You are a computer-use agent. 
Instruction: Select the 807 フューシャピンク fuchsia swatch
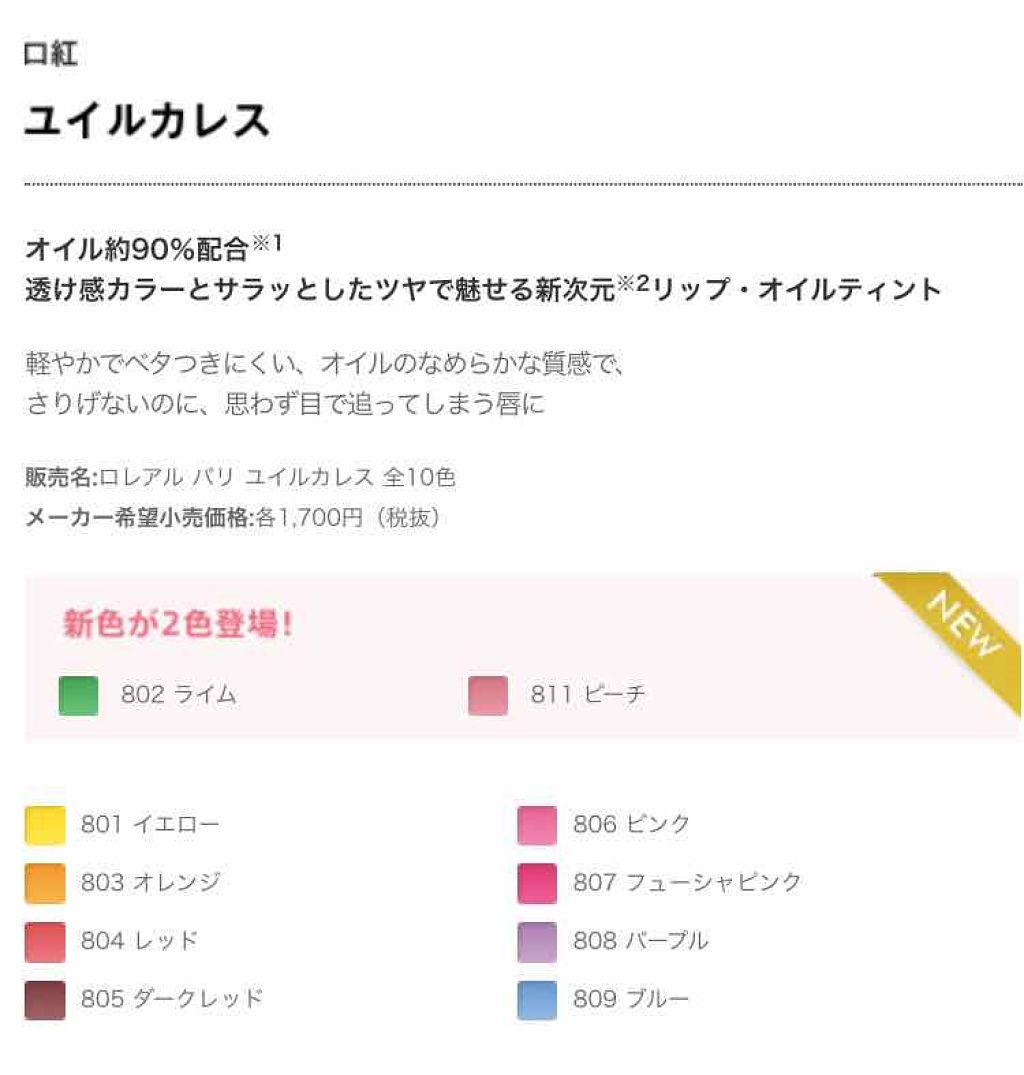[537, 884]
